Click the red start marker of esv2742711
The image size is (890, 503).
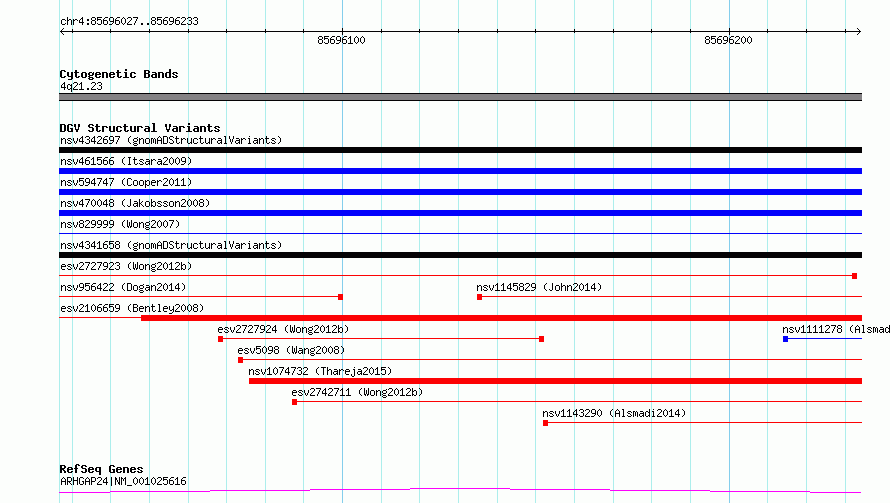click(295, 402)
